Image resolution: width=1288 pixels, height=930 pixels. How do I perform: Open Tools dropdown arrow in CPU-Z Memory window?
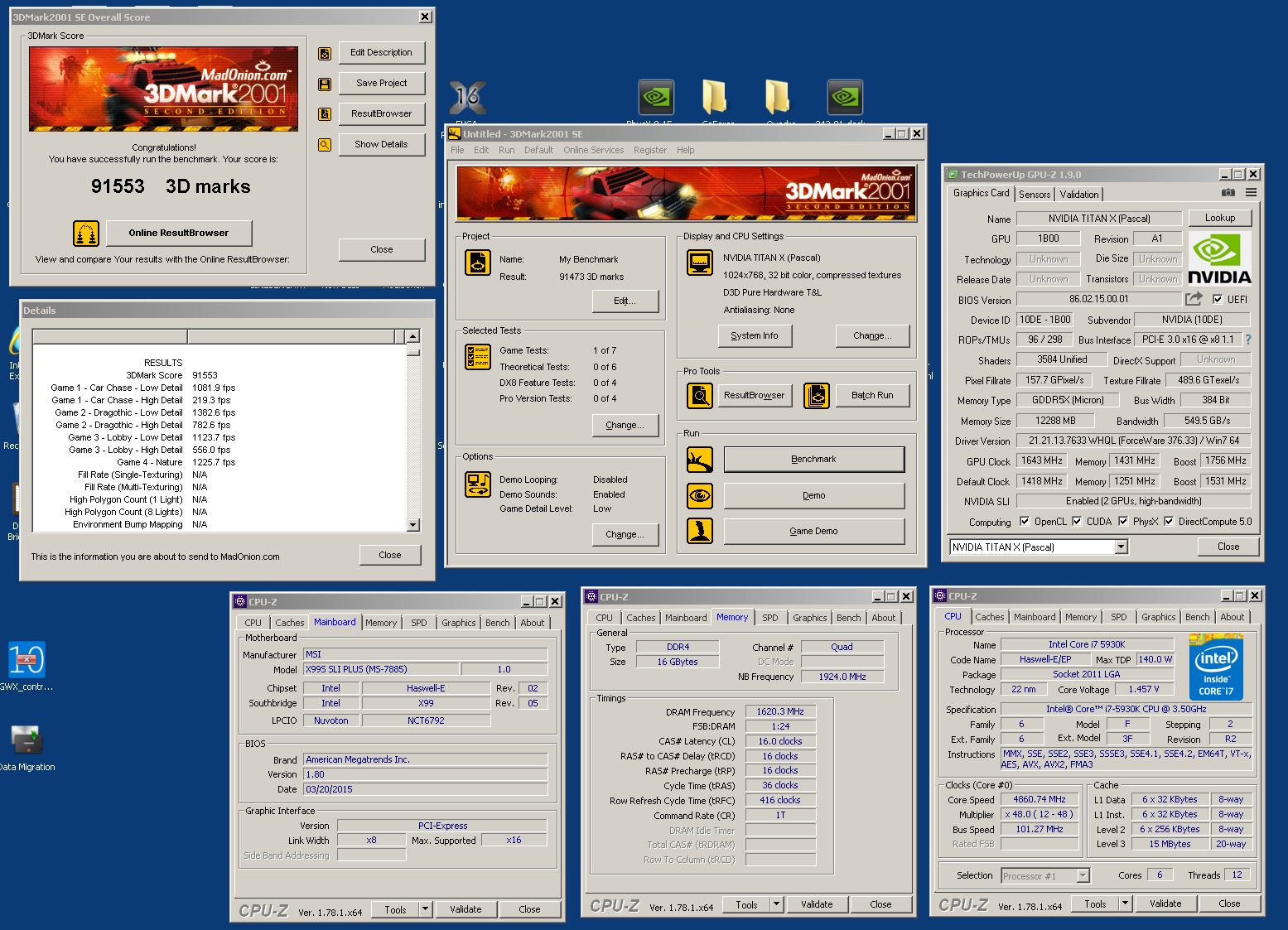point(776,904)
